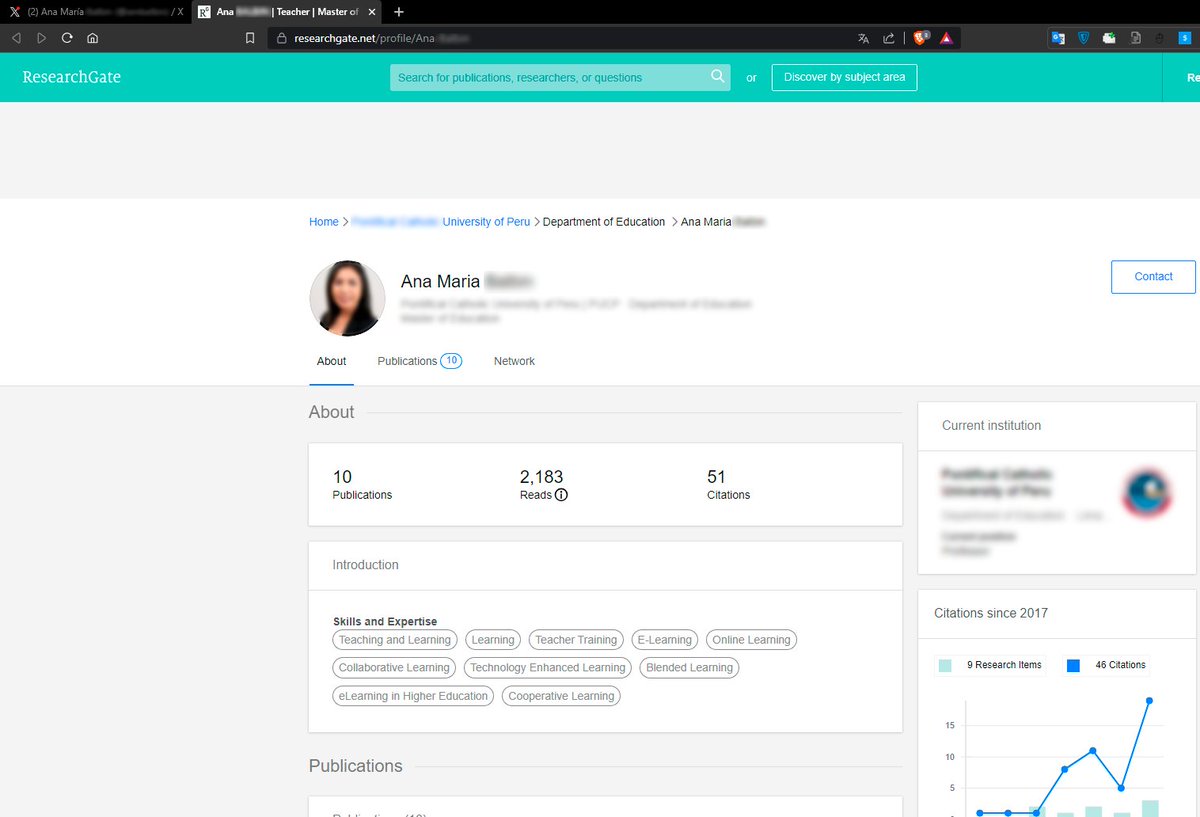Select the Teaching and Learning skill tag

tap(395, 640)
